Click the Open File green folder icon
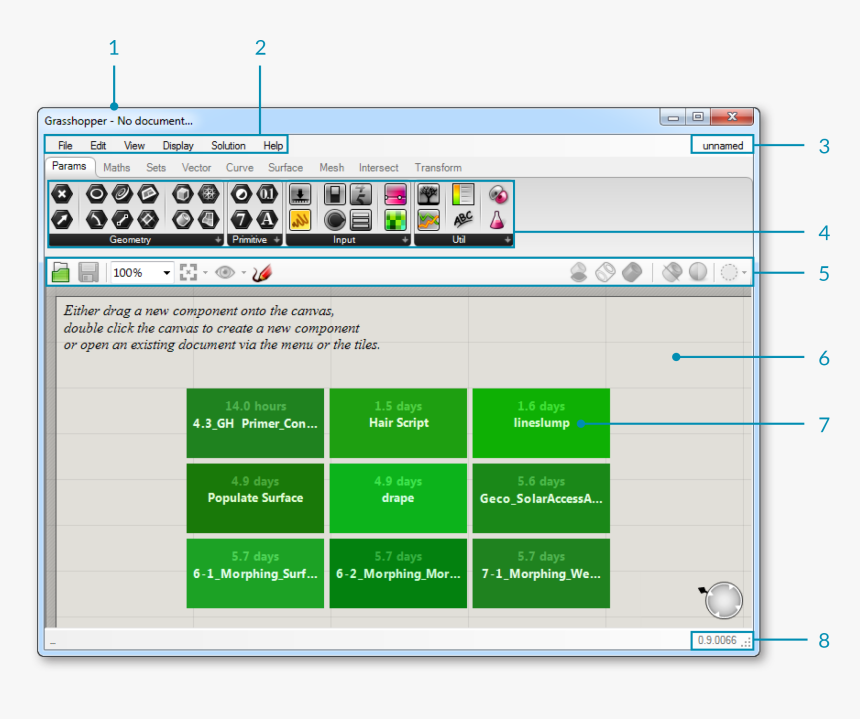 tap(61, 272)
